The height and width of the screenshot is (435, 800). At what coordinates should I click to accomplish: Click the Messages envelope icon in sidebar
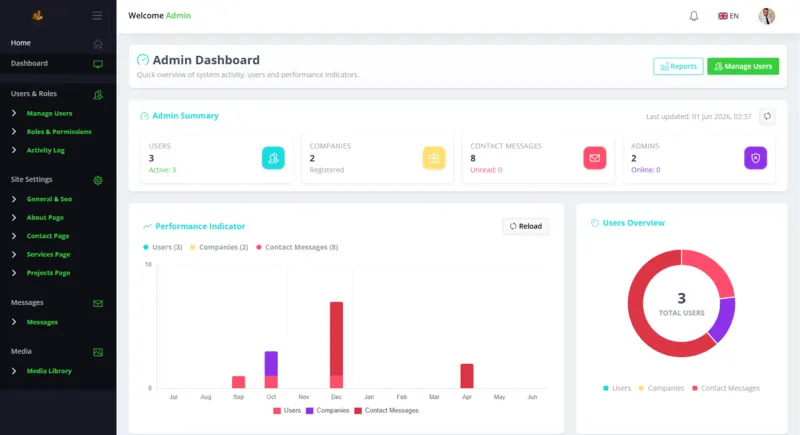[98, 303]
